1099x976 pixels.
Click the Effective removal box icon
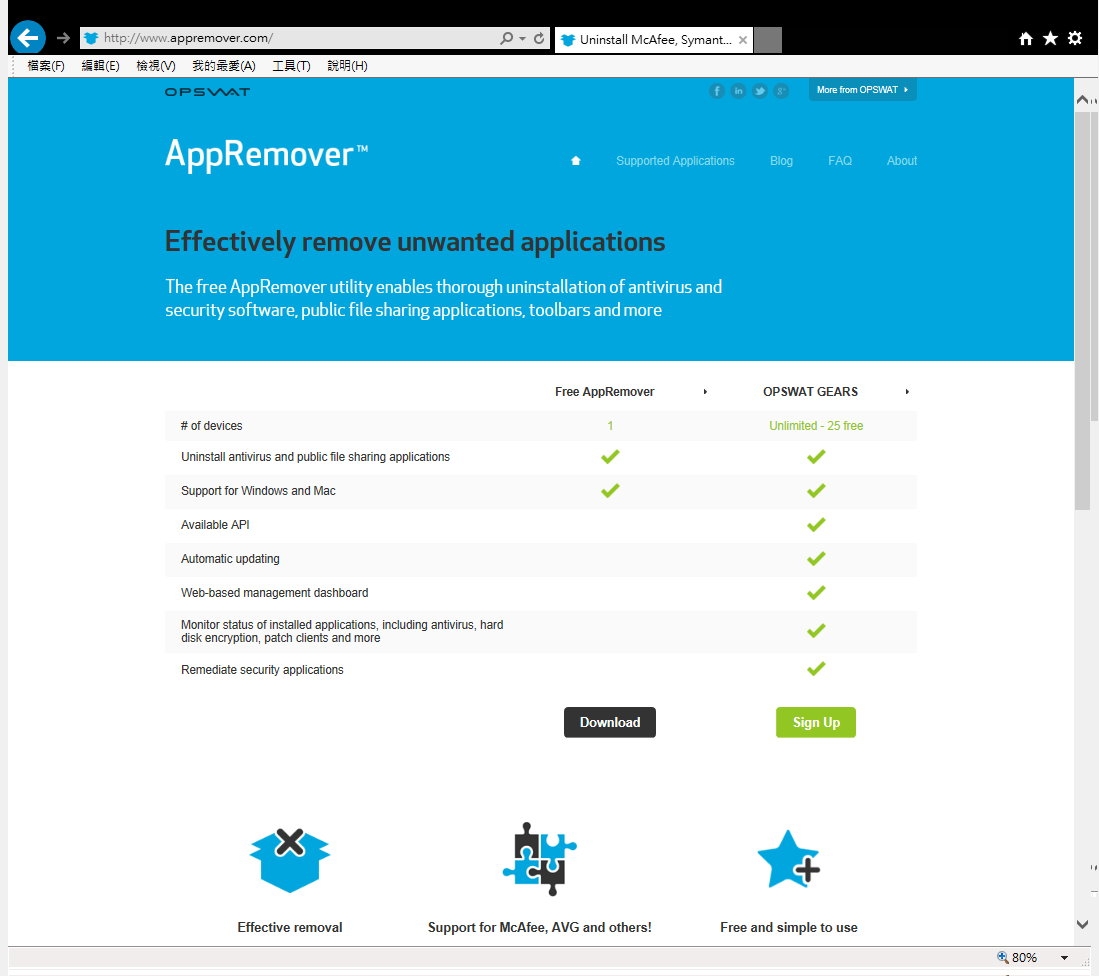click(289, 860)
